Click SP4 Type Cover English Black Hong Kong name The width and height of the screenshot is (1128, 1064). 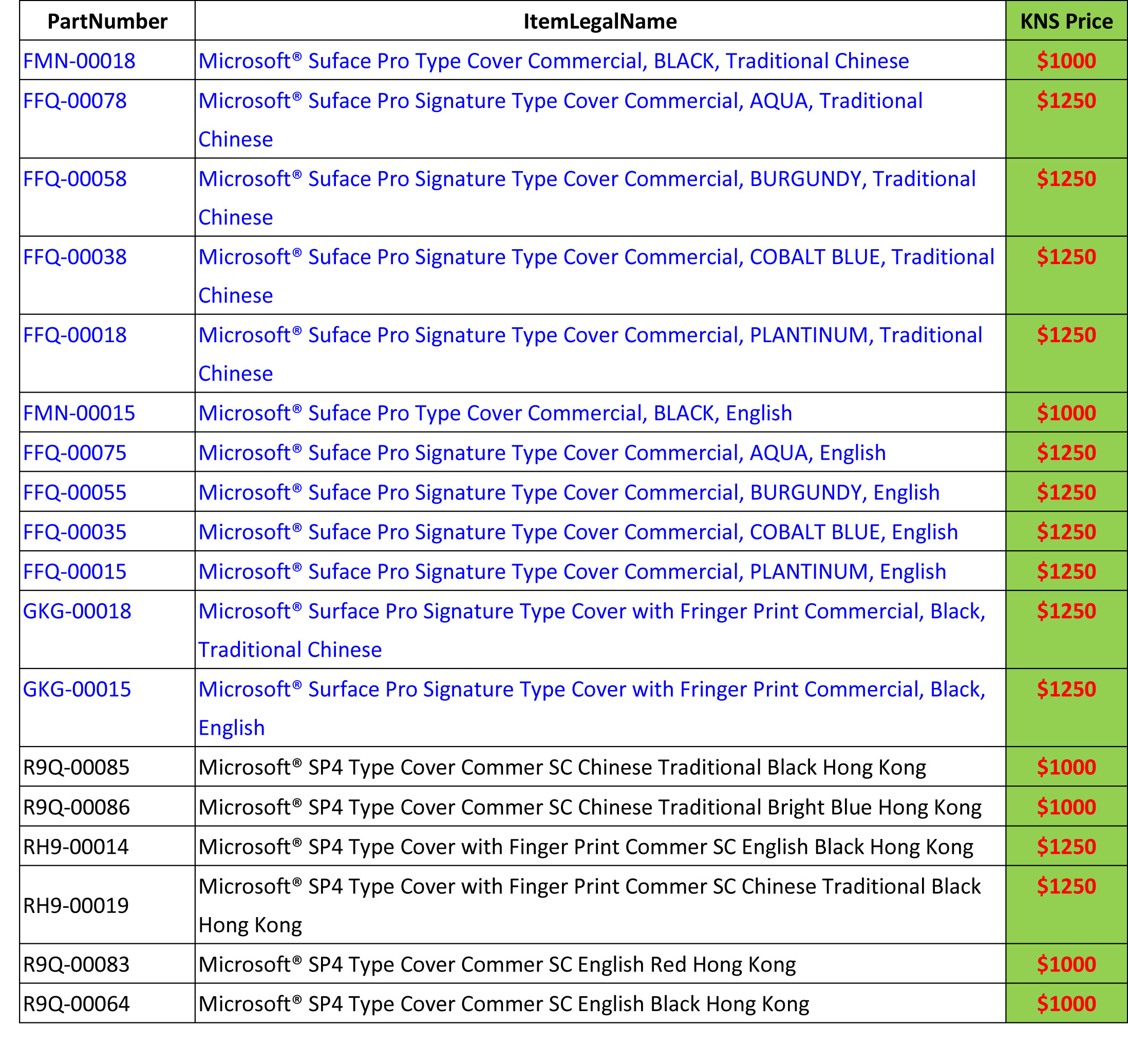click(504, 1004)
